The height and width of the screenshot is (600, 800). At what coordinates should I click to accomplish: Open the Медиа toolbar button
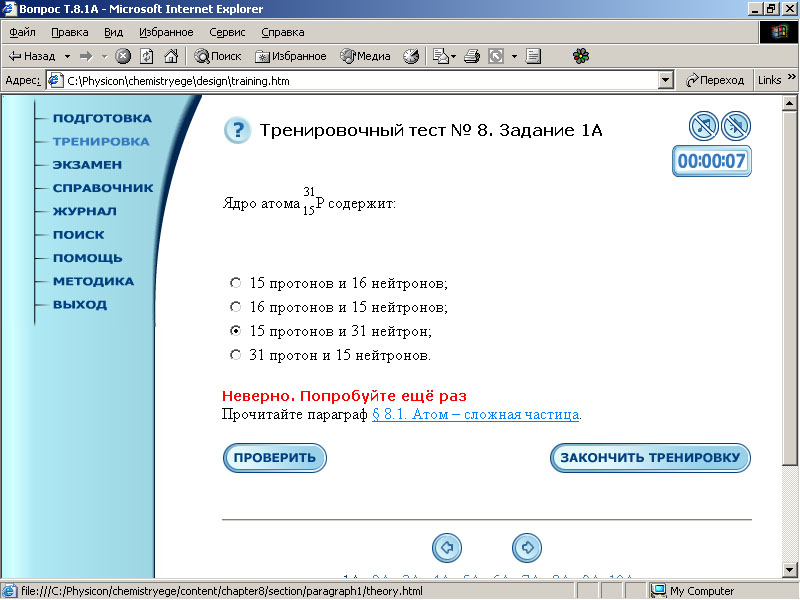[x=365, y=56]
